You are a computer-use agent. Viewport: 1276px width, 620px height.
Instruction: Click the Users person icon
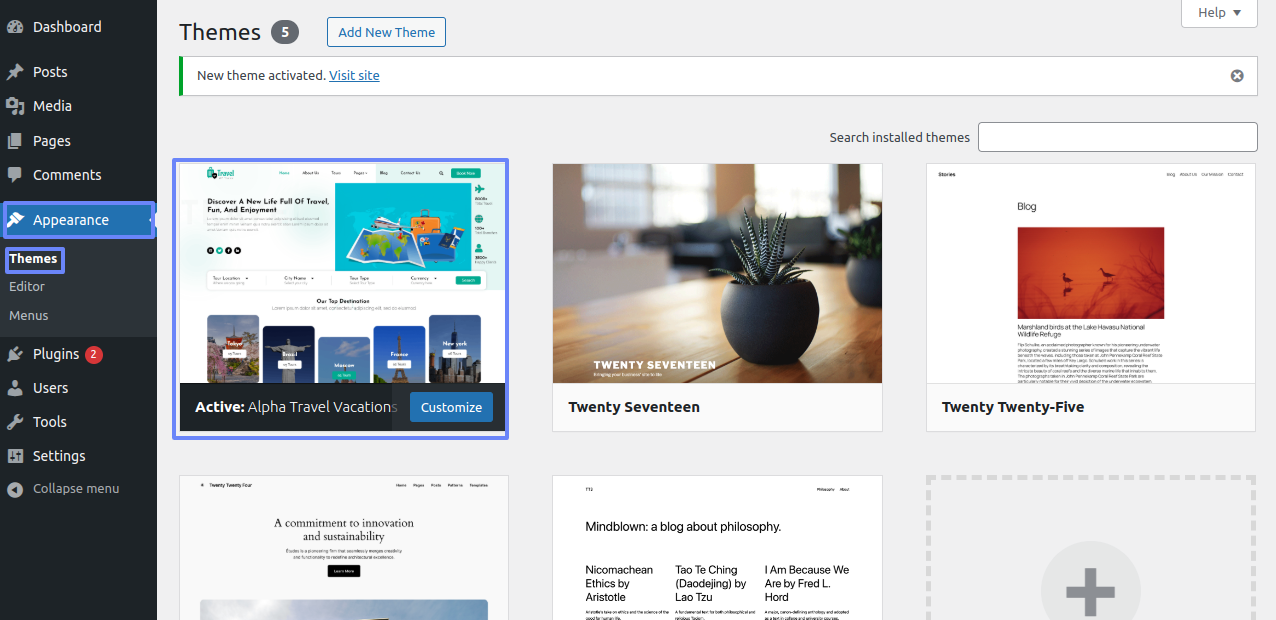tap(15, 388)
